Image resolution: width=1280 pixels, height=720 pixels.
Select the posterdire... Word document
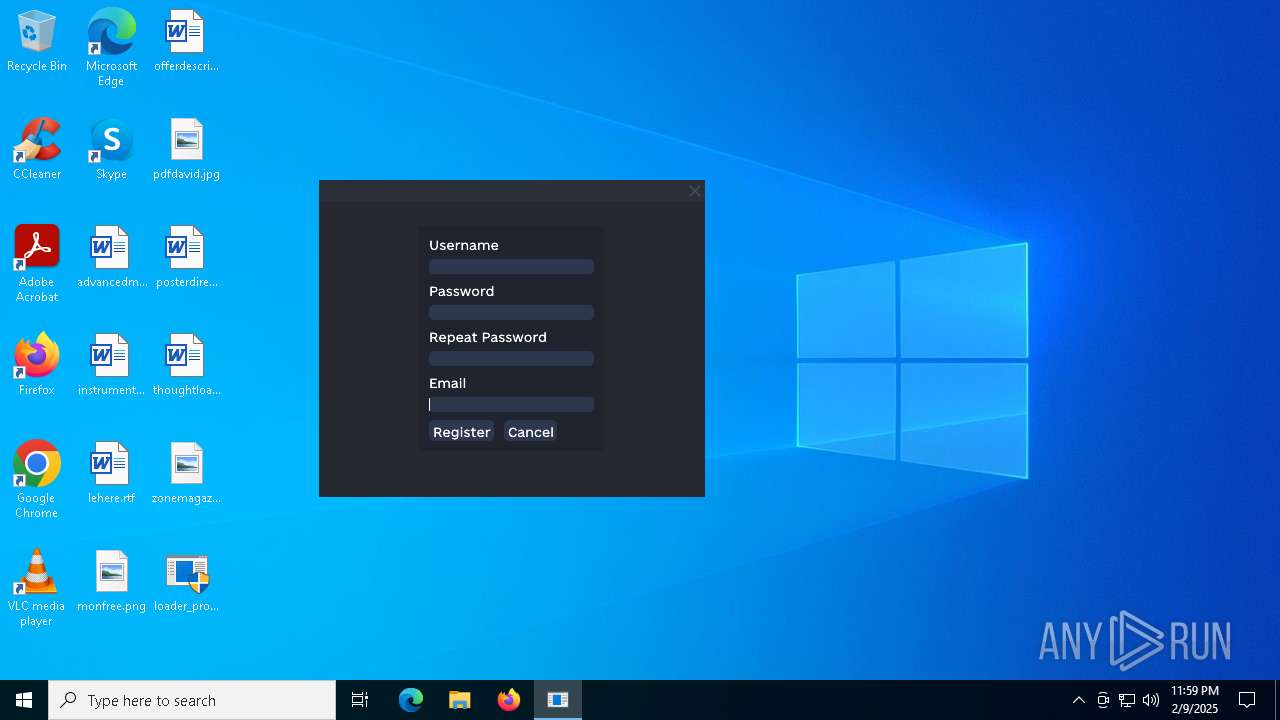tap(186, 257)
